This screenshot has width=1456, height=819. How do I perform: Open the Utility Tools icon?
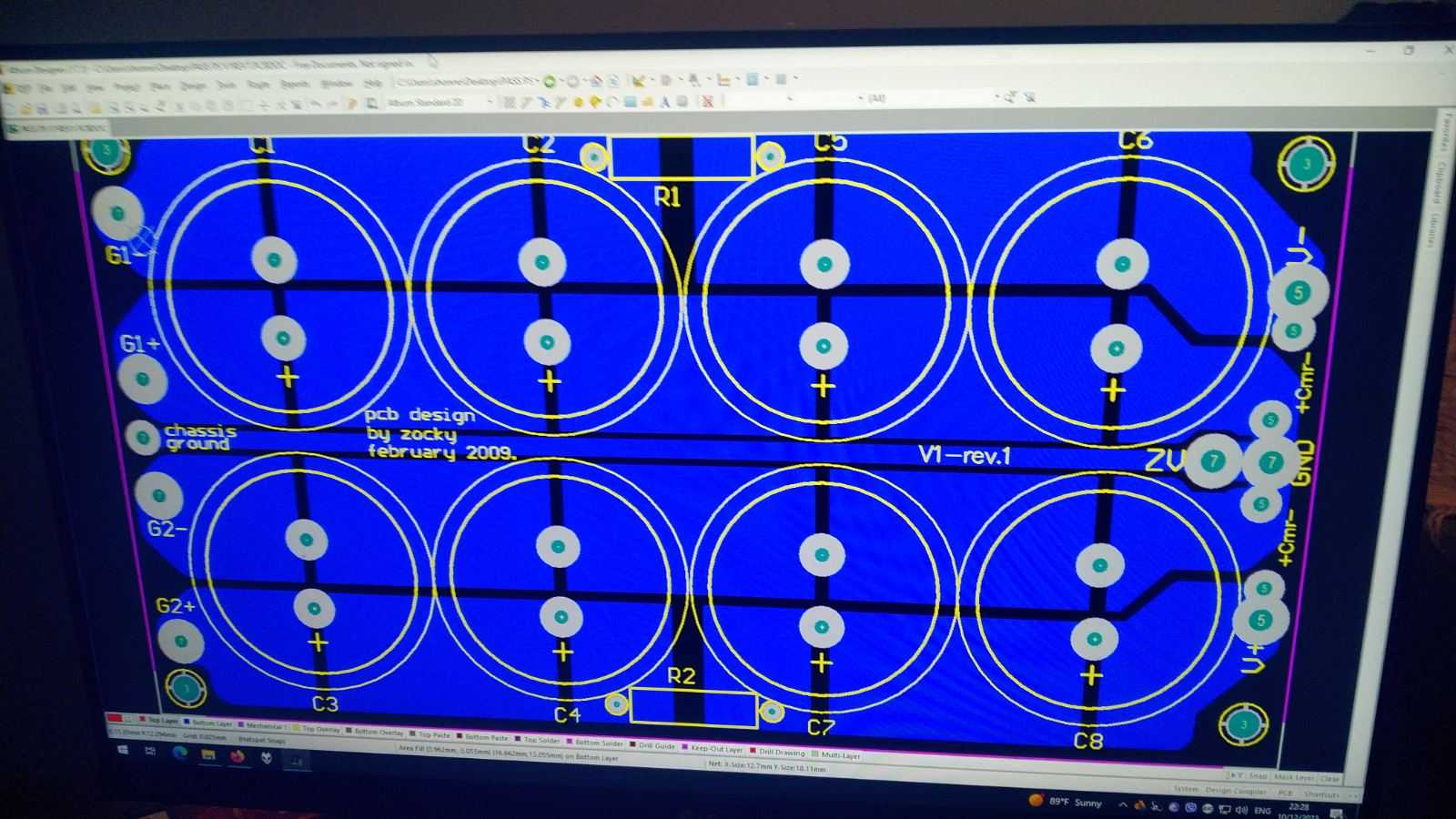(638, 80)
